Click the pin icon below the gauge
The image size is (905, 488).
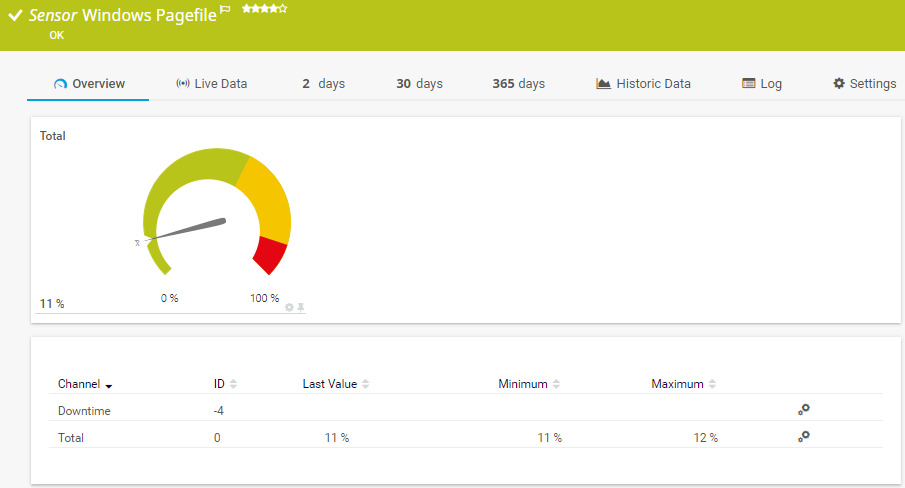click(300, 307)
